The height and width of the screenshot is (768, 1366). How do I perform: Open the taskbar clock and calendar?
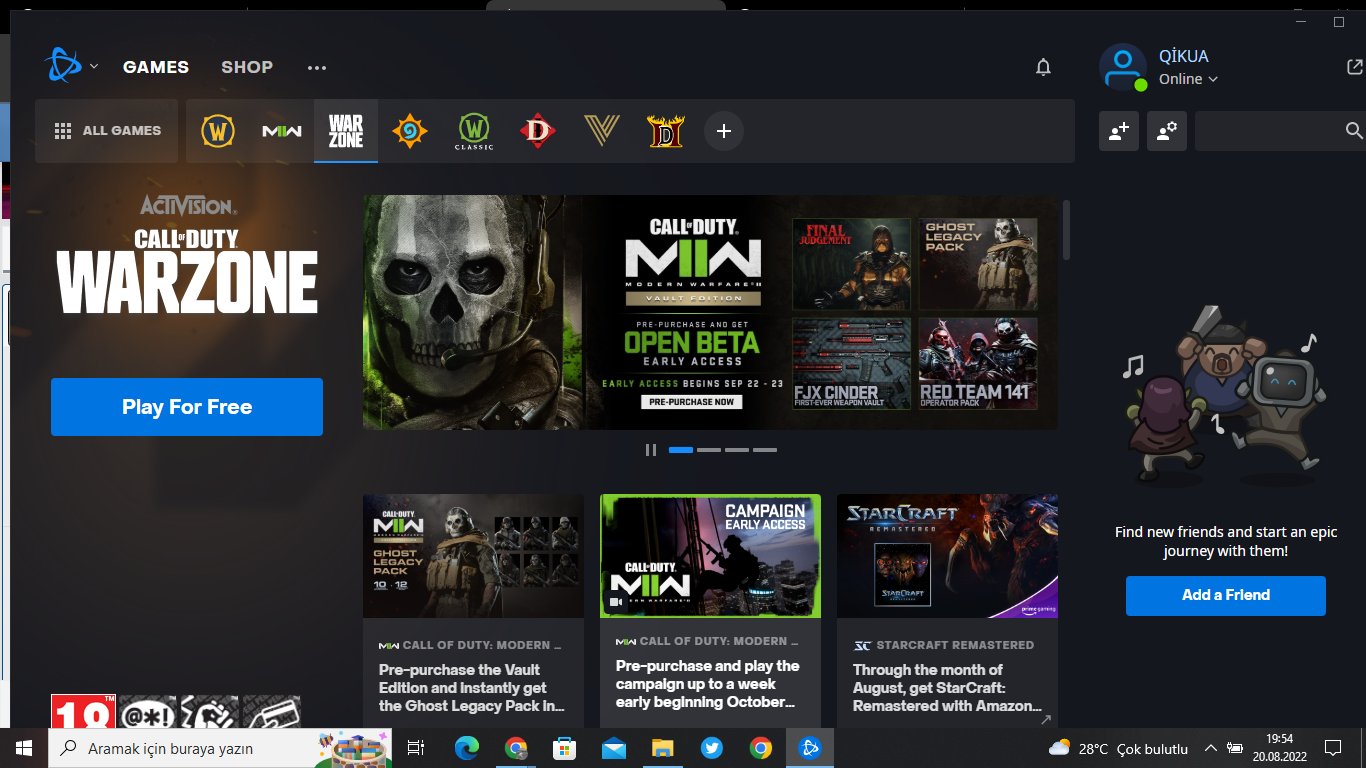[1279, 748]
